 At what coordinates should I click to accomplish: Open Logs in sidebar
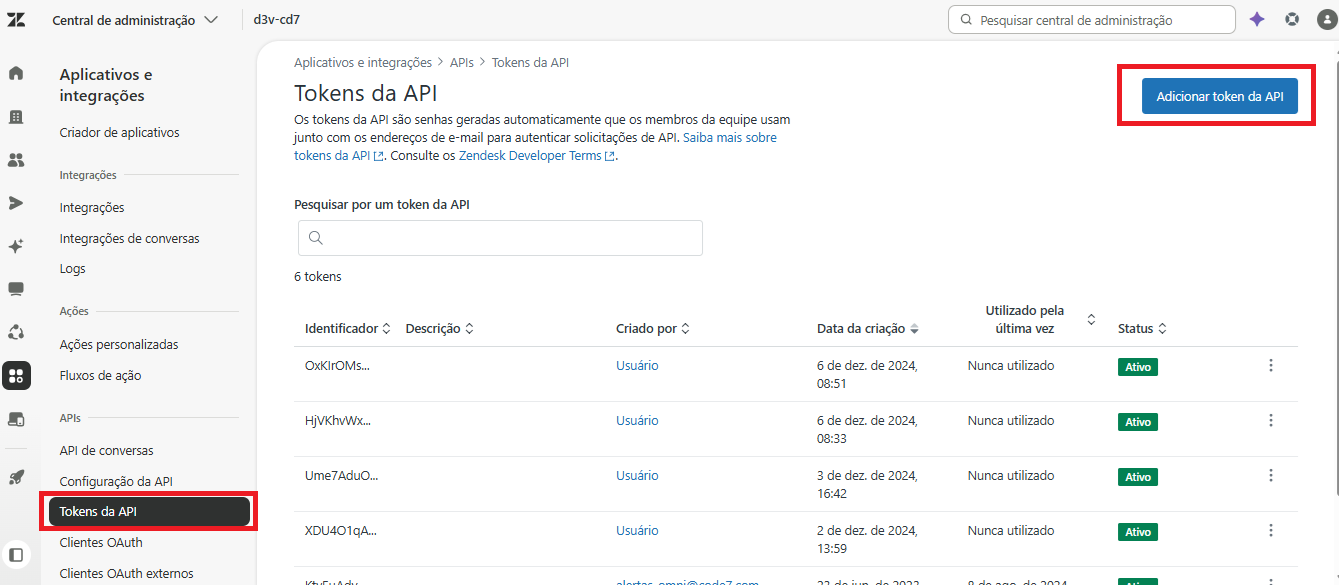72,268
